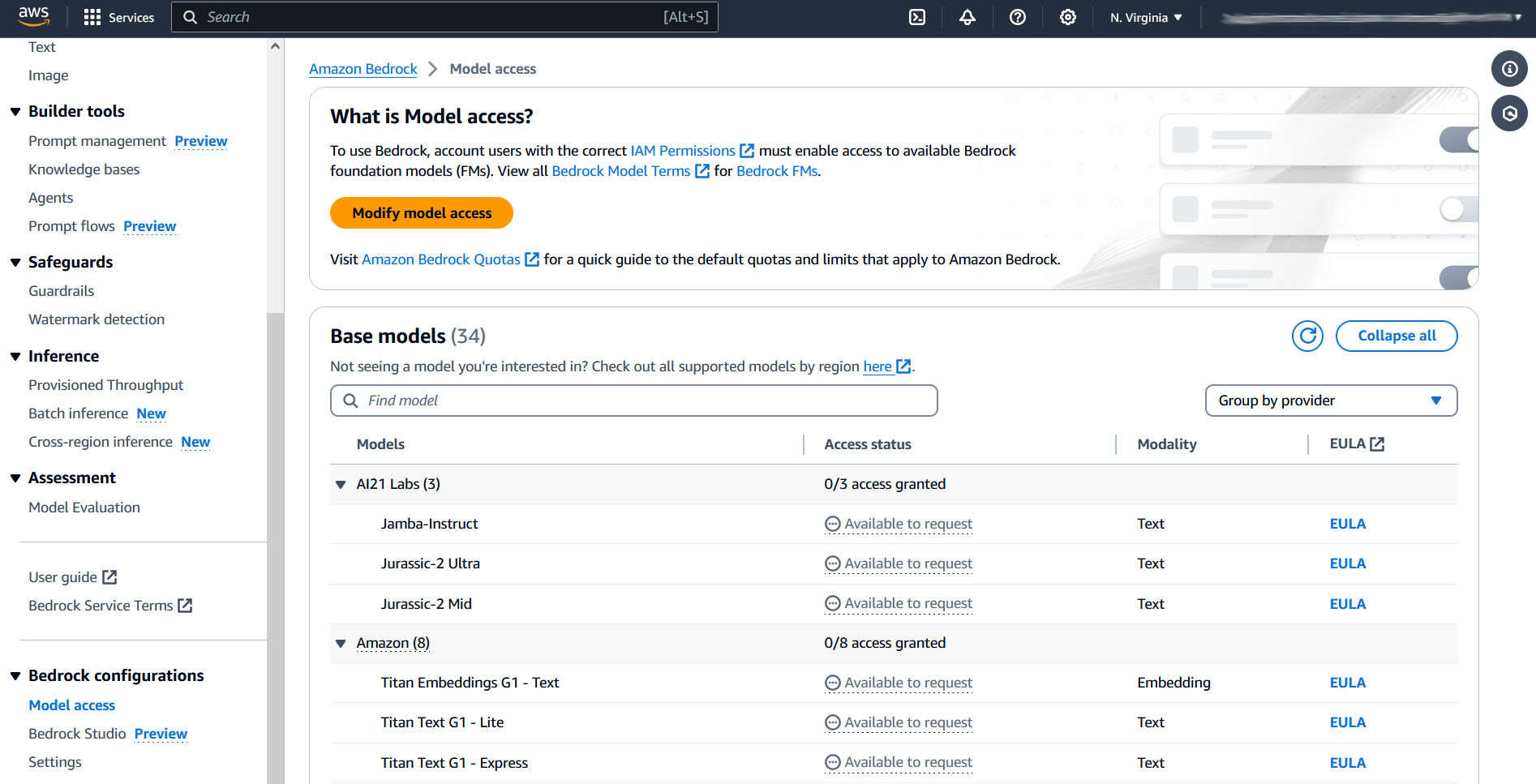The width and height of the screenshot is (1536, 784).
Task: Collapse the Safeguards sidebar section
Action: (15, 263)
